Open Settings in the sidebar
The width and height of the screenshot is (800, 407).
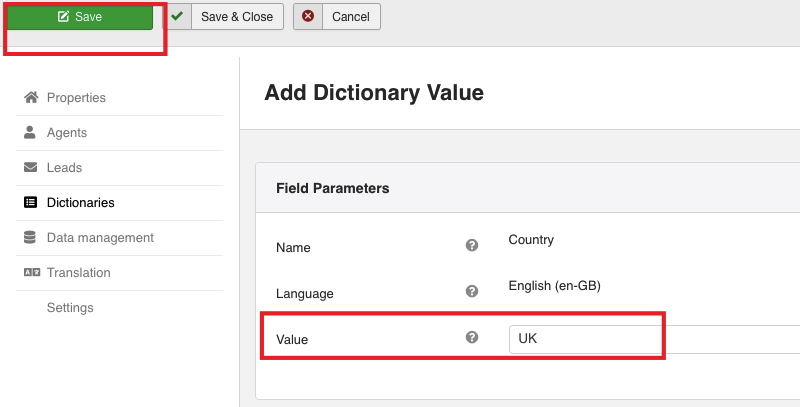(70, 308)
